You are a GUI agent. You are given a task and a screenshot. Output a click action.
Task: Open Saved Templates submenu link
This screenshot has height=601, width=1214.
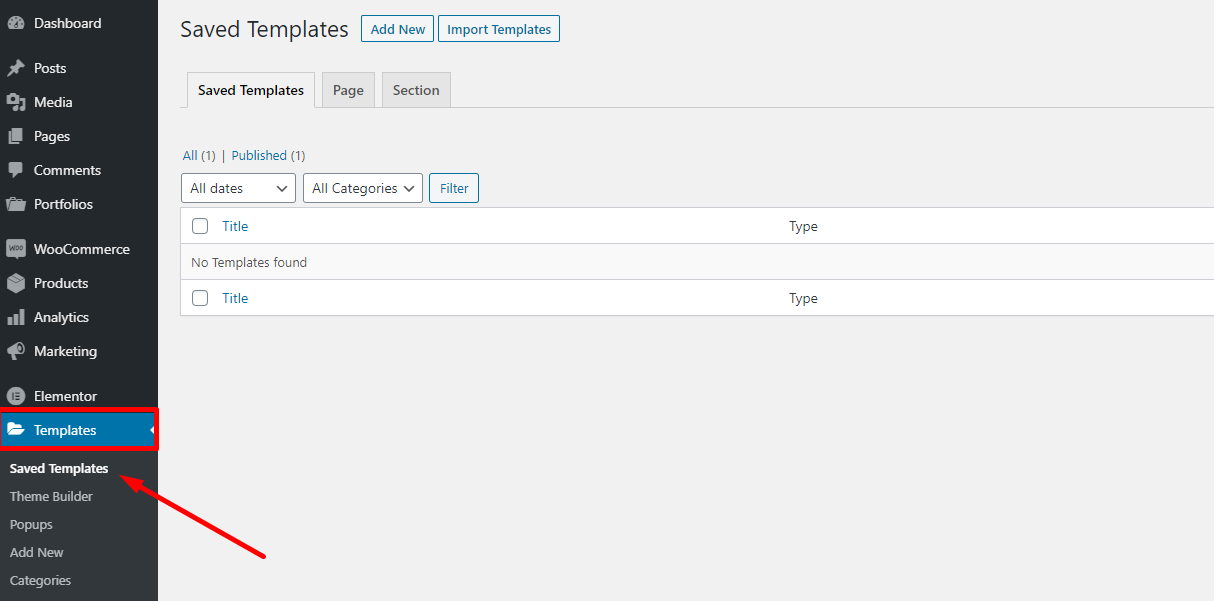pyautogui.click(x=59, y=468)
